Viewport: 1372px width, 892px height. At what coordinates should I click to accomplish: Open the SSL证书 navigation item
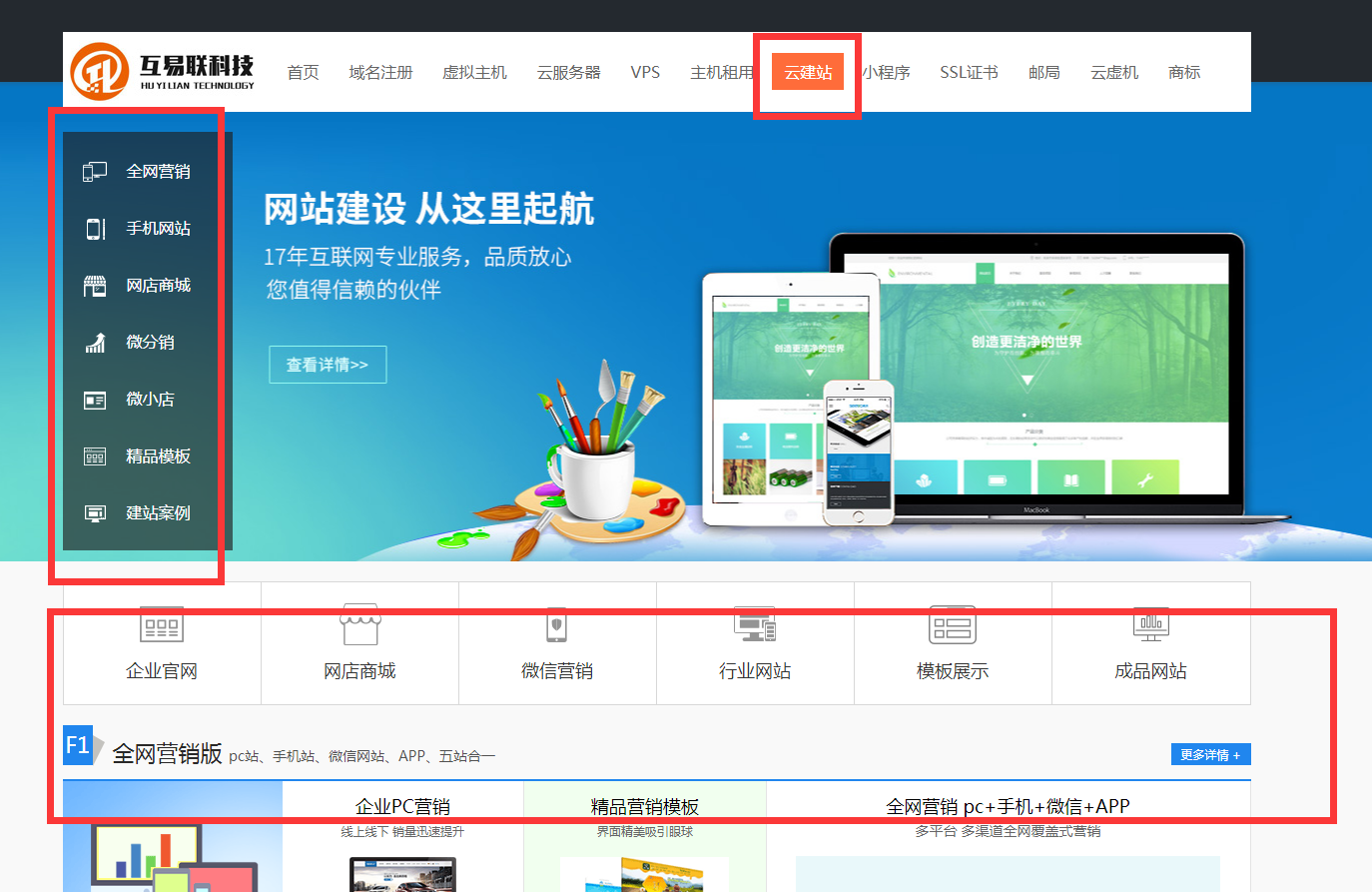tap(969, 73)
